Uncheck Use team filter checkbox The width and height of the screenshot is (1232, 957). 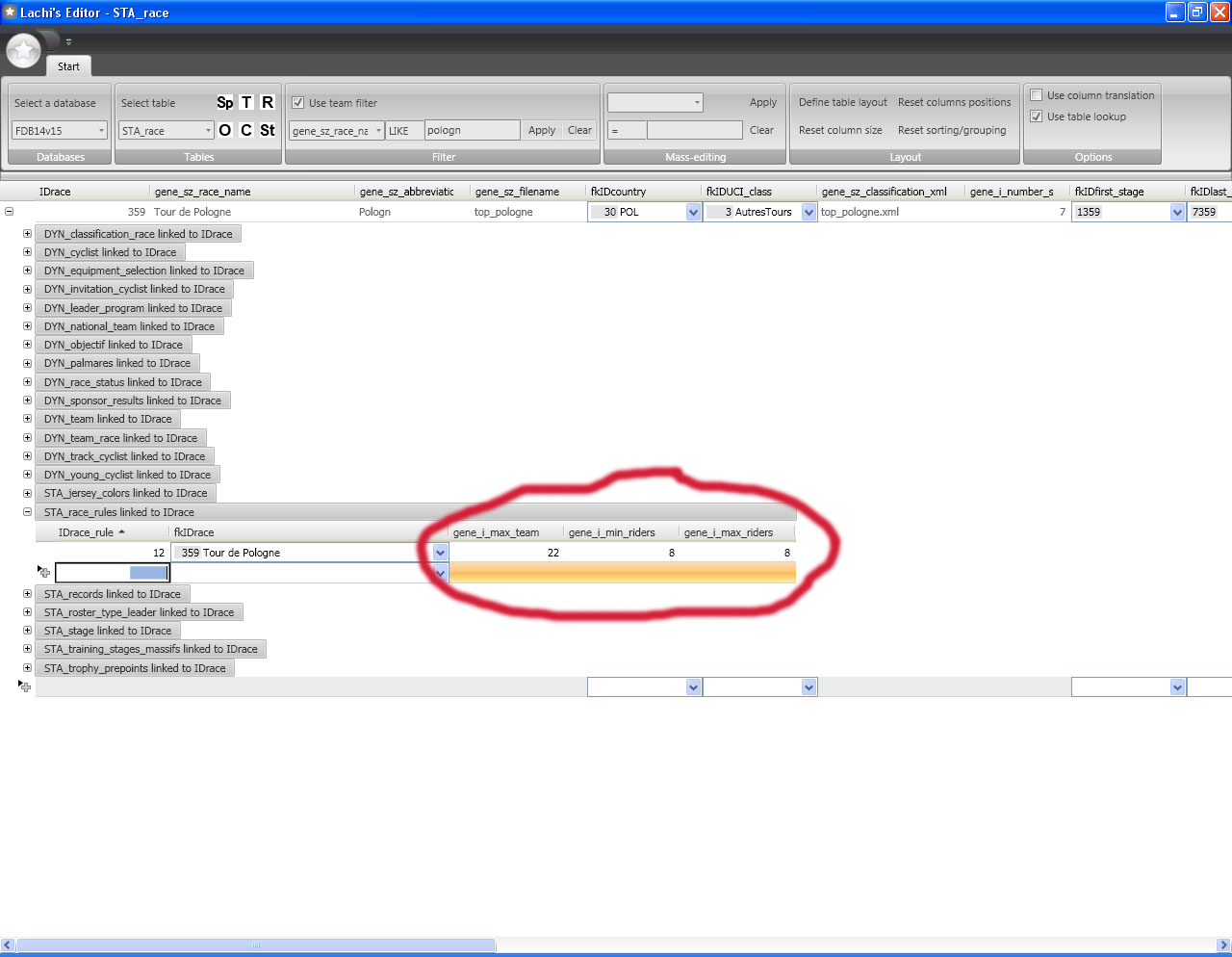(298, 103)
